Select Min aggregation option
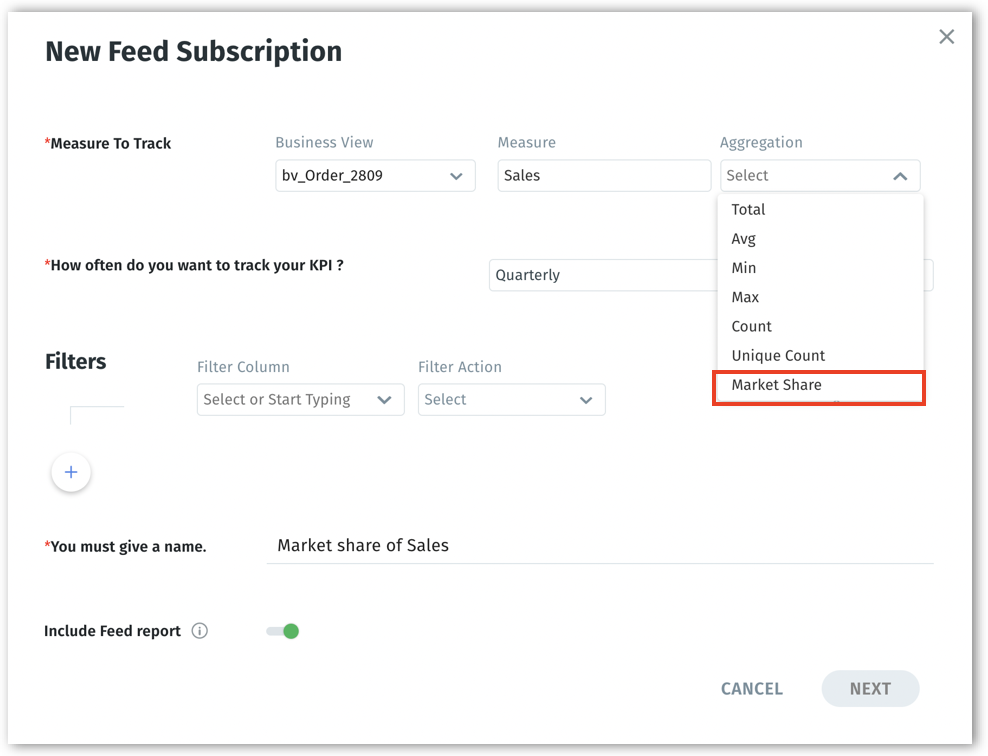Viewport: 988px width, 756px height. coord(743,268)
